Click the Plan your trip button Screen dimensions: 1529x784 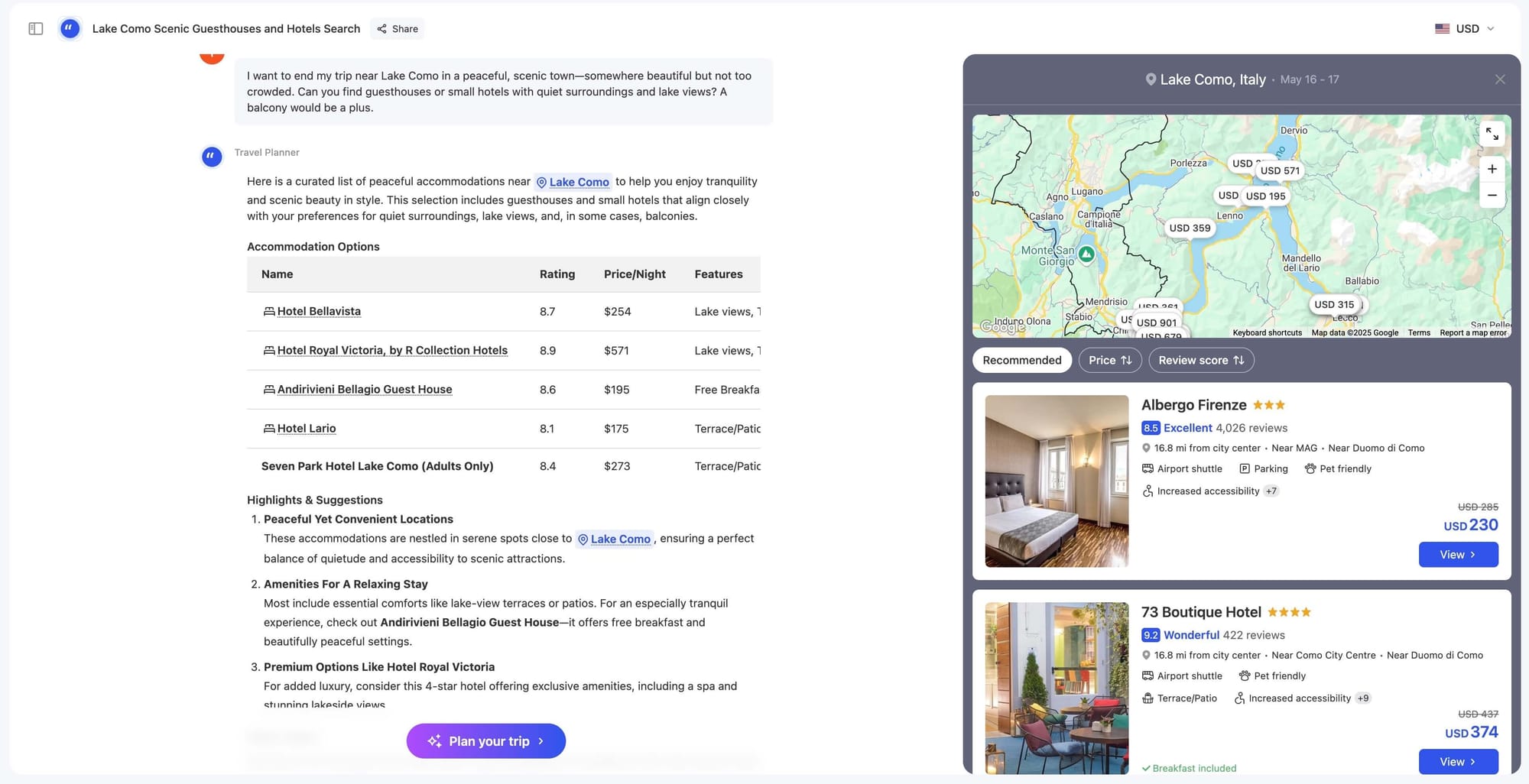486,741
